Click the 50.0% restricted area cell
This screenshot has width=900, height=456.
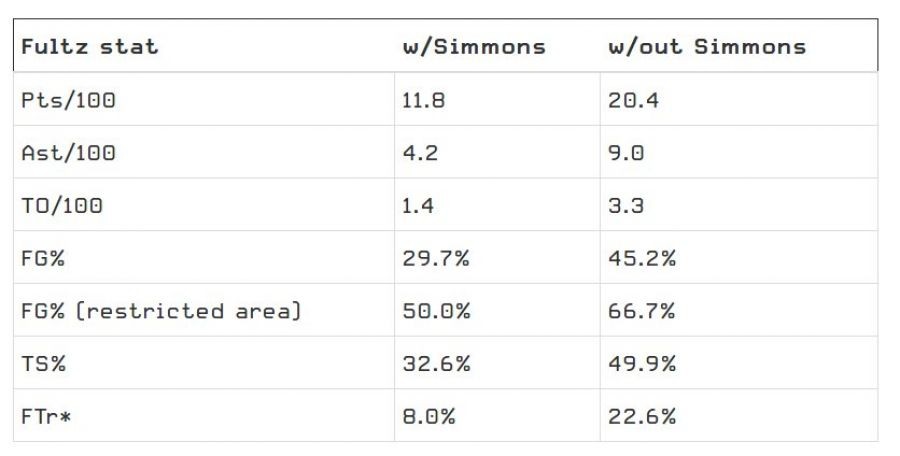tap(436, 311)
